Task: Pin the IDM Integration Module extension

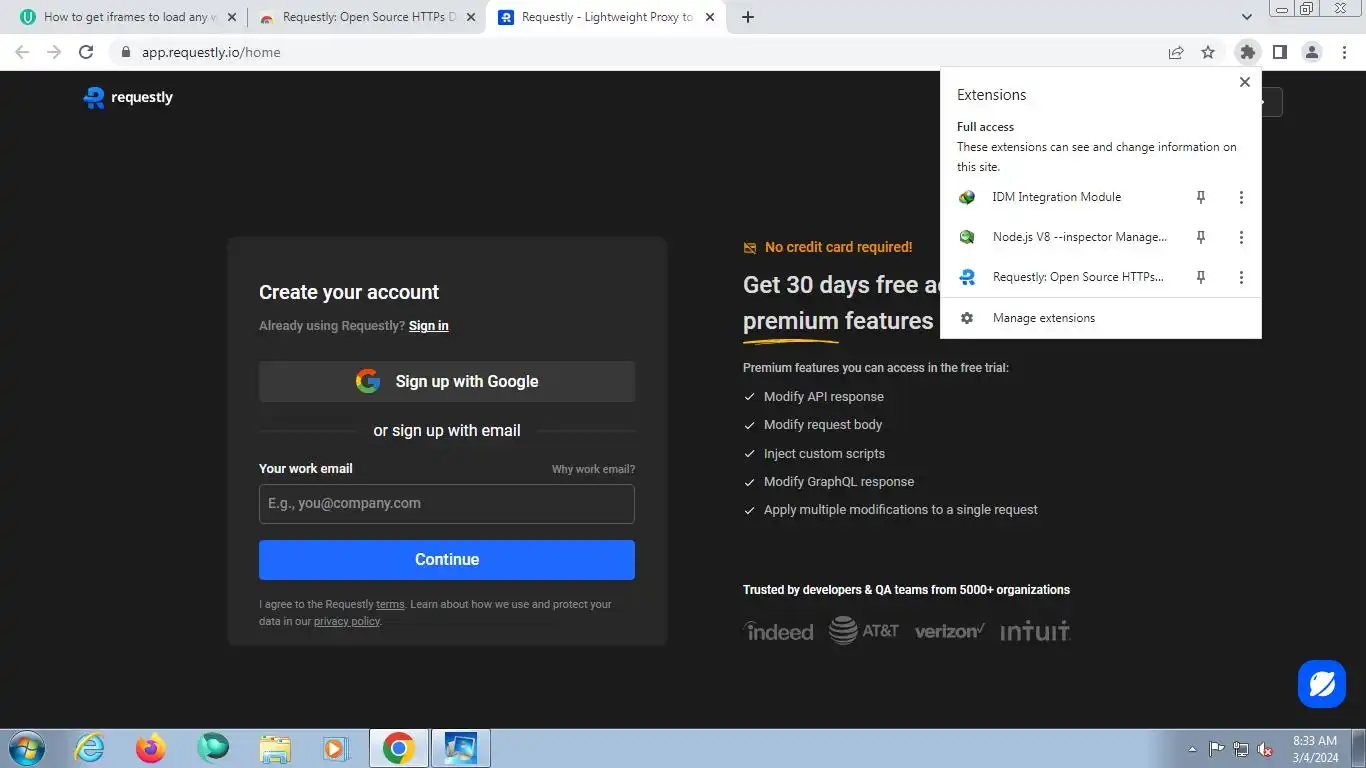Action: (x=1201, y=197)
